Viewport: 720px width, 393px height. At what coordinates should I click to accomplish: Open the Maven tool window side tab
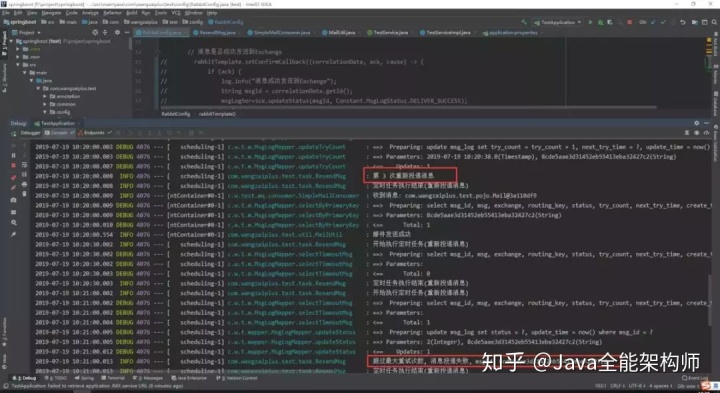click(715, 73)
